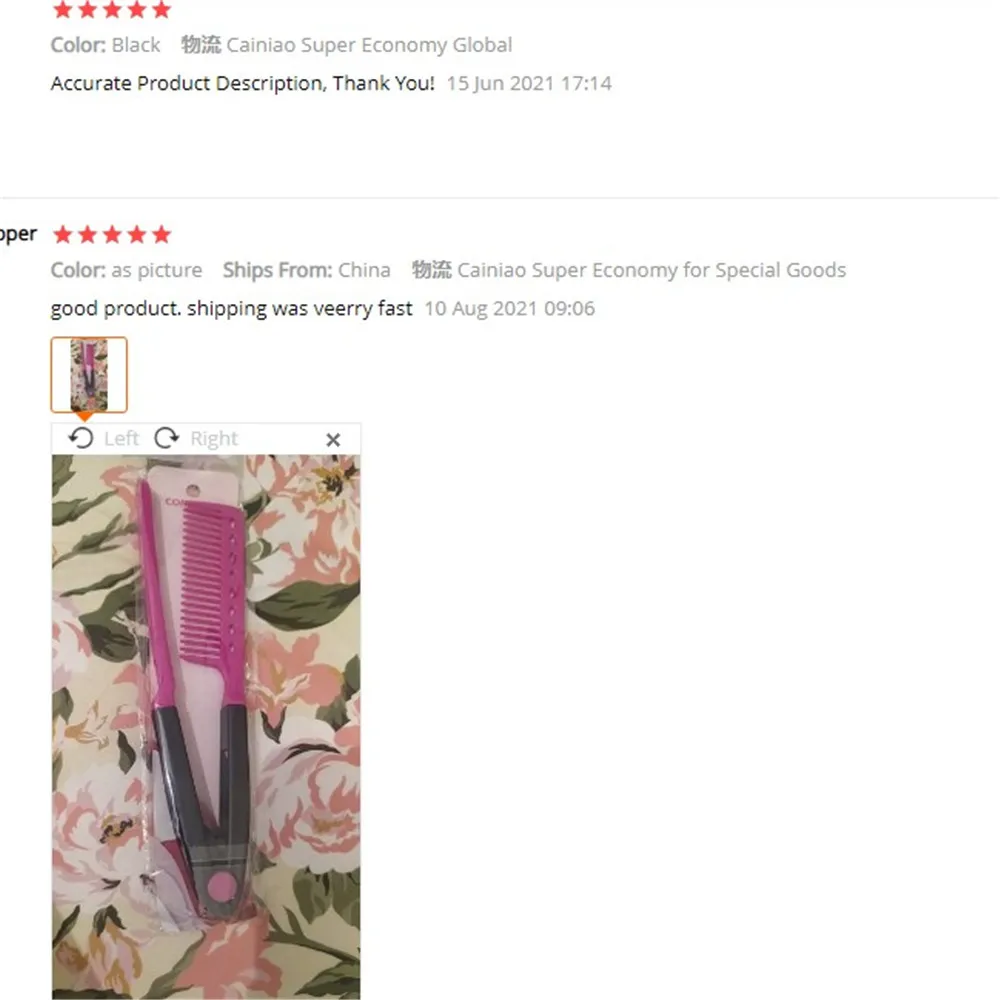Click logistics icon before Cainiao Special Goods
The height and width of the screenshot is (1000, 1000).
tap(432, 270)
